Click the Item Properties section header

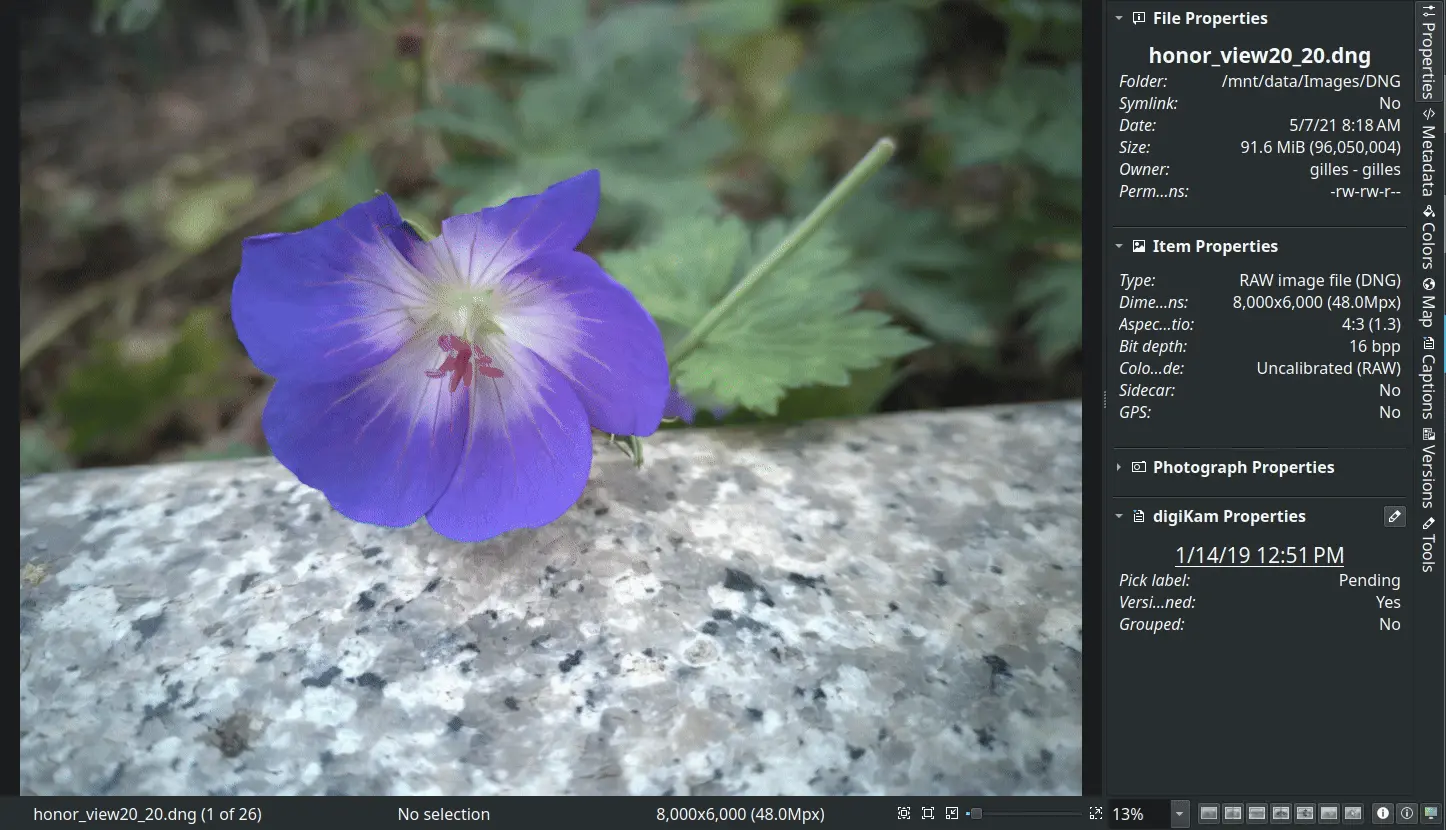click(x=1214, y=246)
